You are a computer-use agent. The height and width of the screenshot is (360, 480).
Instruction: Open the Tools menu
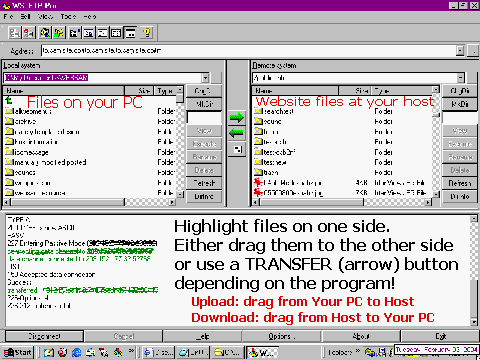tap(68, 16)
